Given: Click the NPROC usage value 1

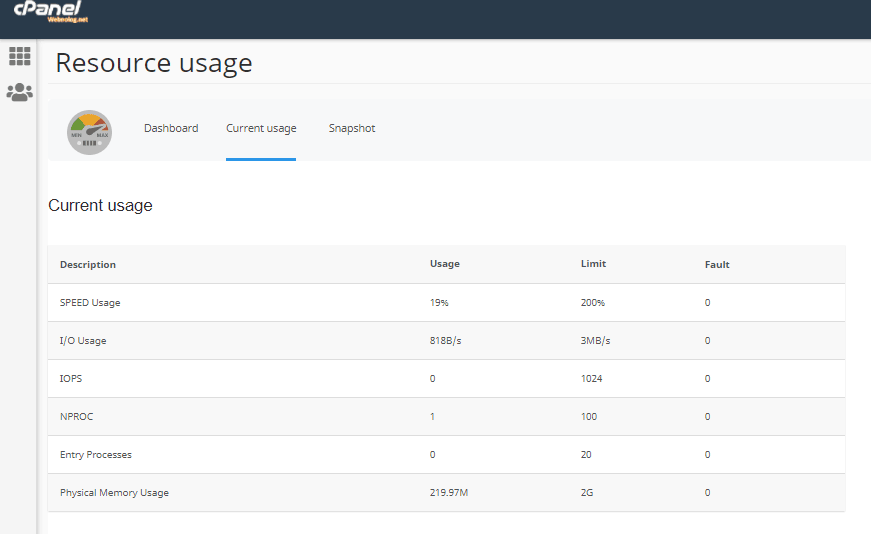Looking at the screenshot, I should pyautogui.click(x=432, y=417).
